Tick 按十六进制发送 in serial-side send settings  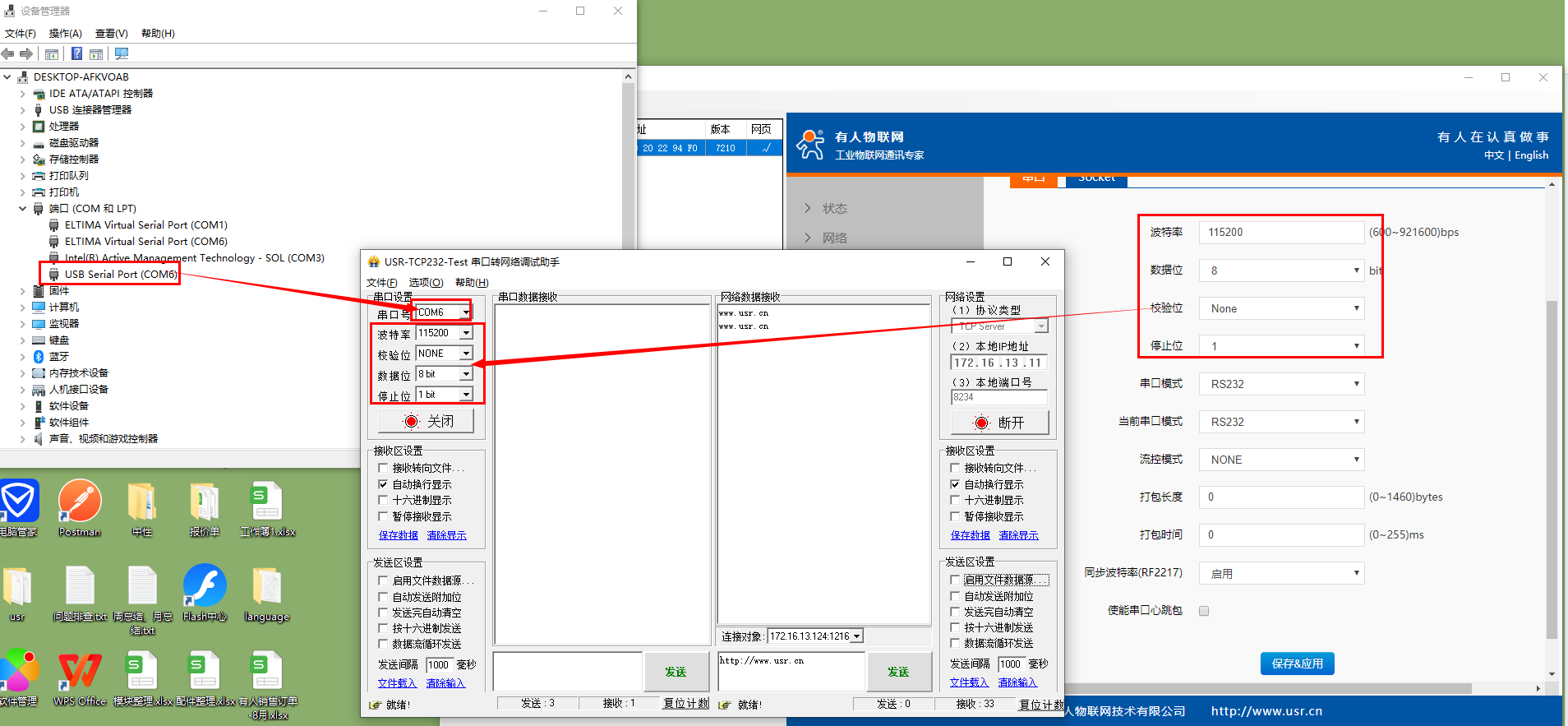[x=383, y=628]
